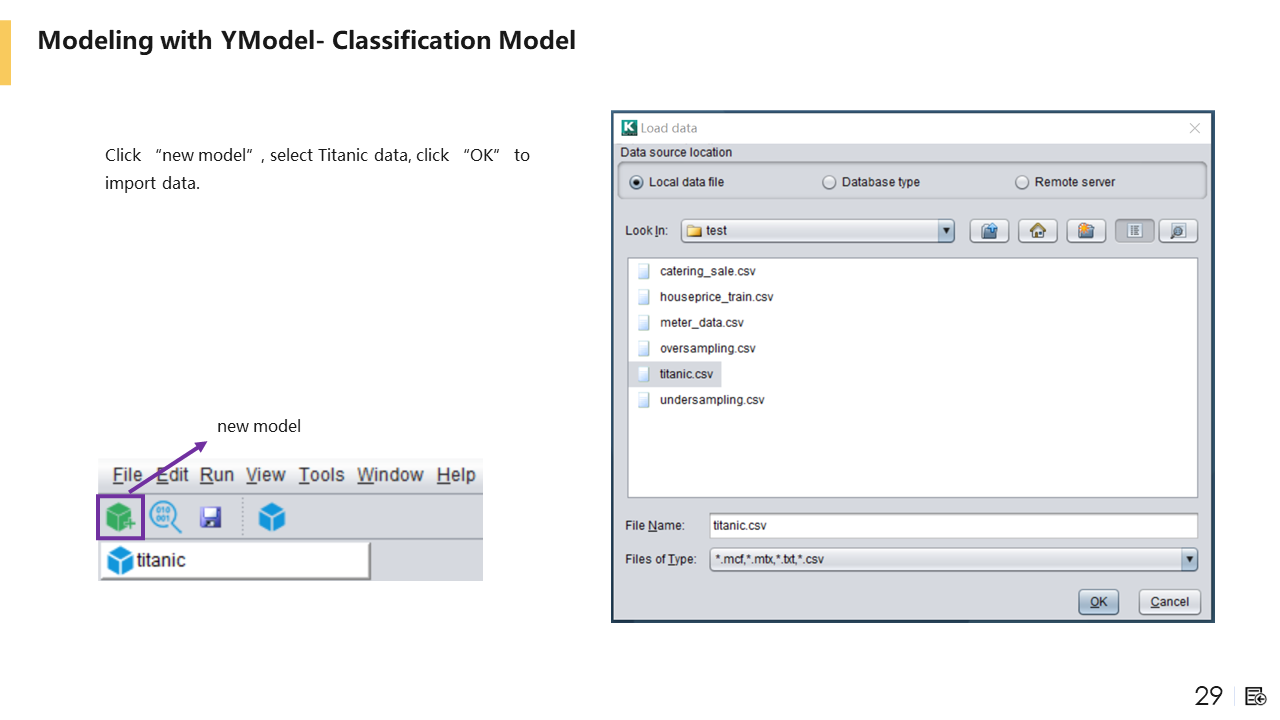Expand the Look In folder dropdown
1280x720 pixels.
(946, 231)
